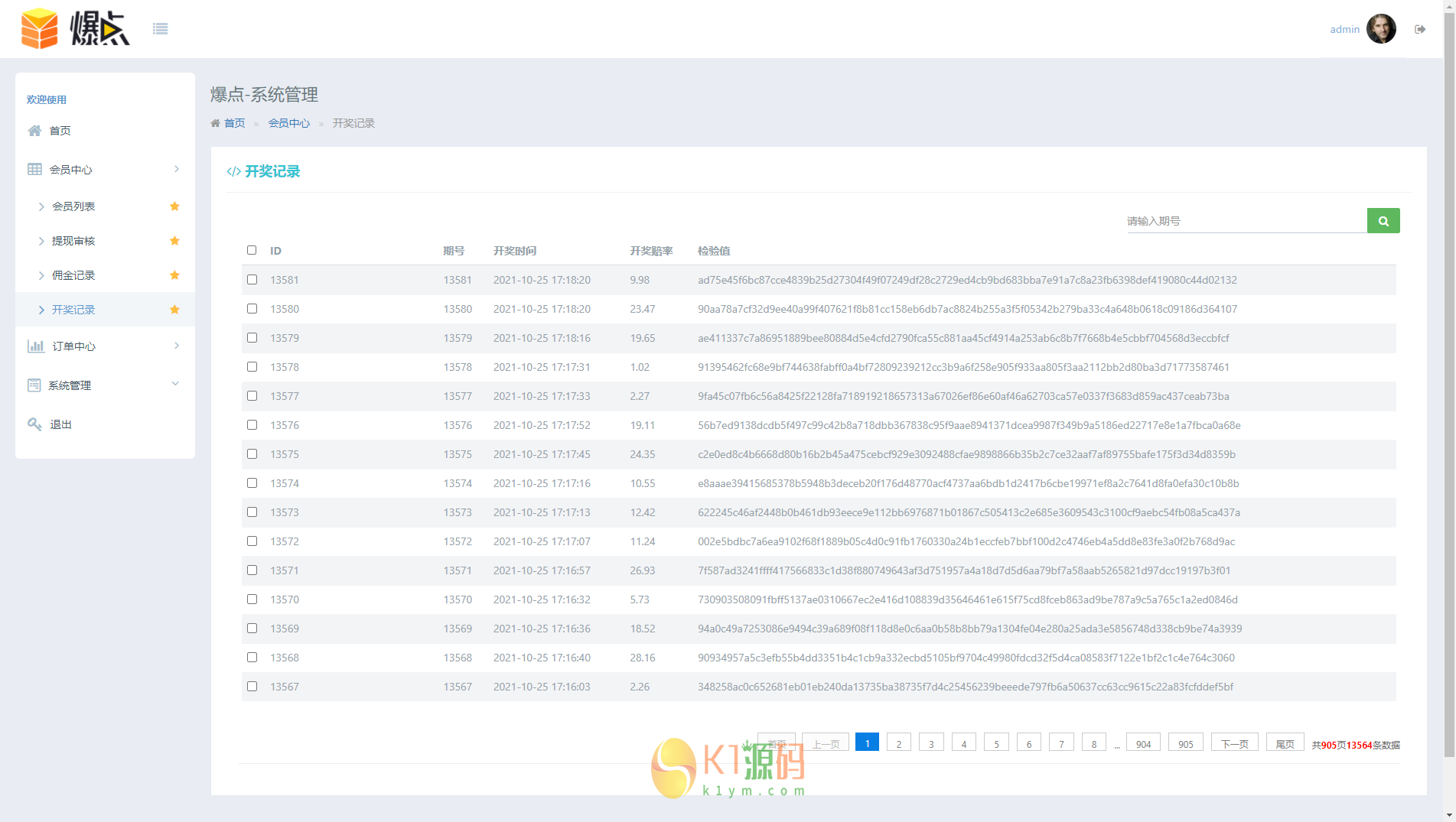The height and width of the screenshot is (822, 1456).
Task: Click the star icon on 提现审核
Action: (174, 241)
